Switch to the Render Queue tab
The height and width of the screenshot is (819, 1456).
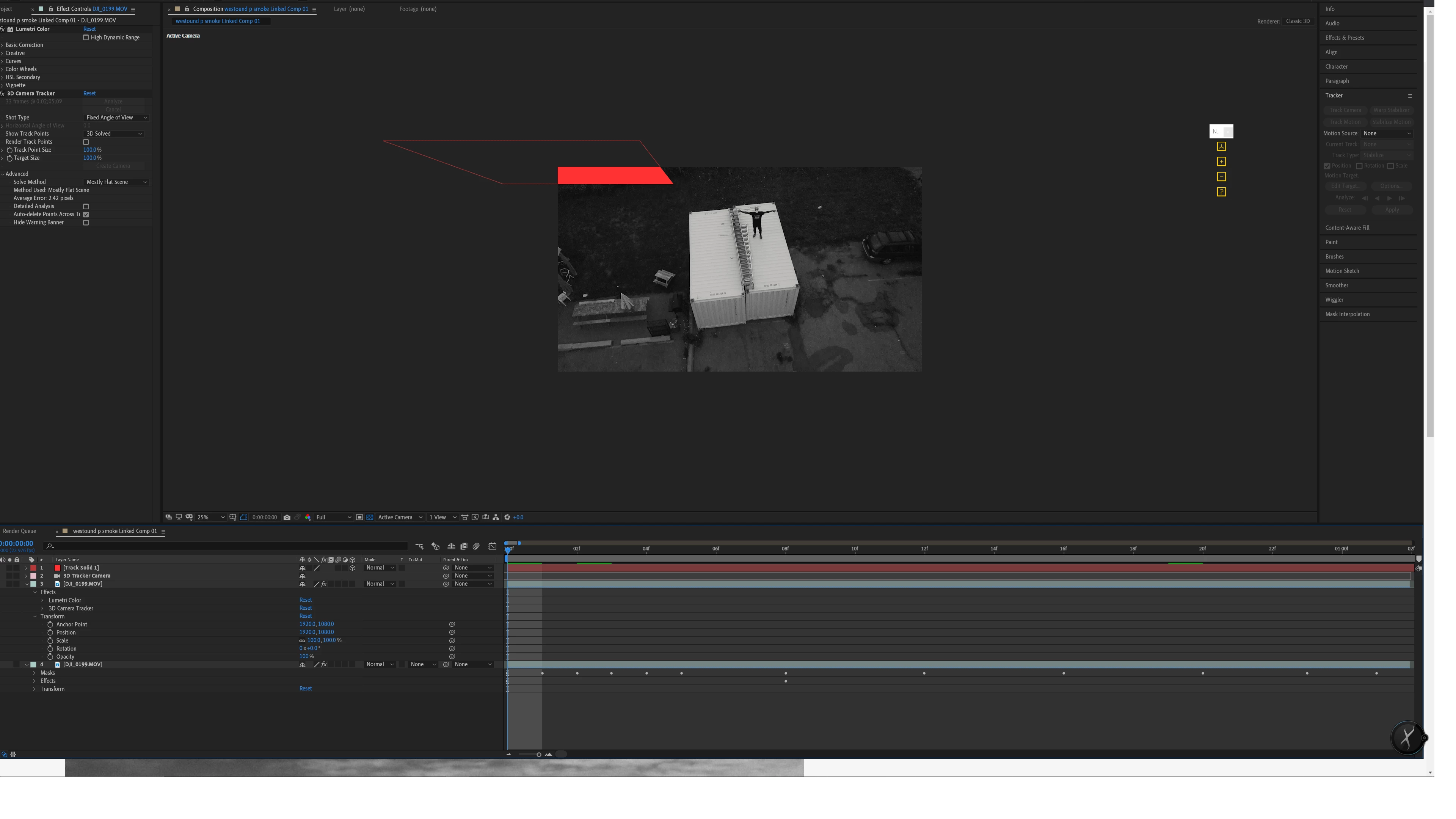pos(20,531)
